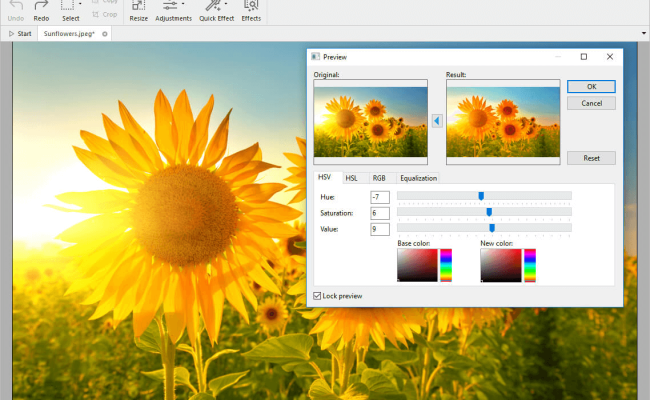Click the Original preview thumbnail
Viewport: 650px width, 400px height.
(x=371, y=122)
